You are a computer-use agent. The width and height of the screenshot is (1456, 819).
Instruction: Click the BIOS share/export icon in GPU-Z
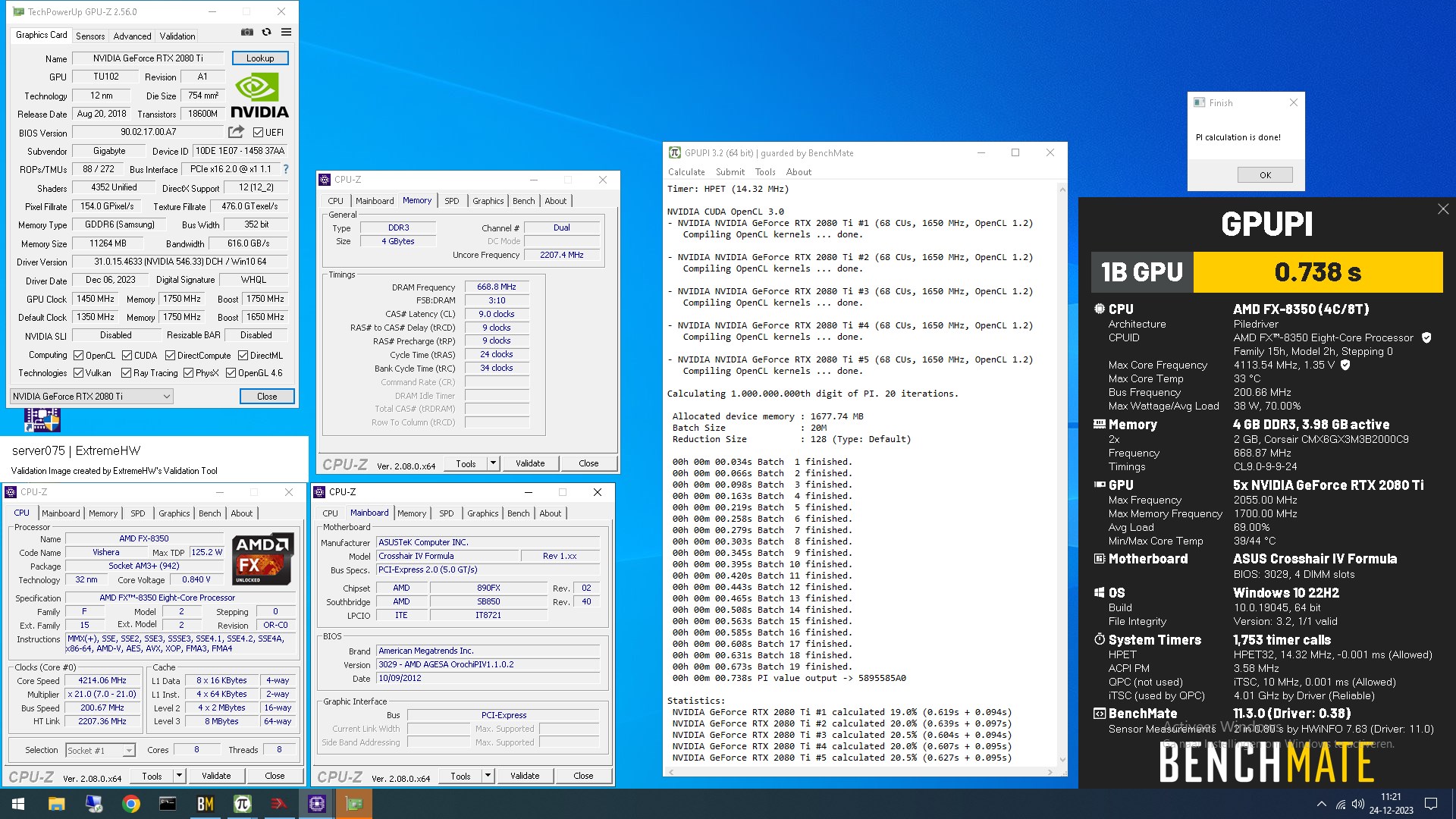point(236,132)
